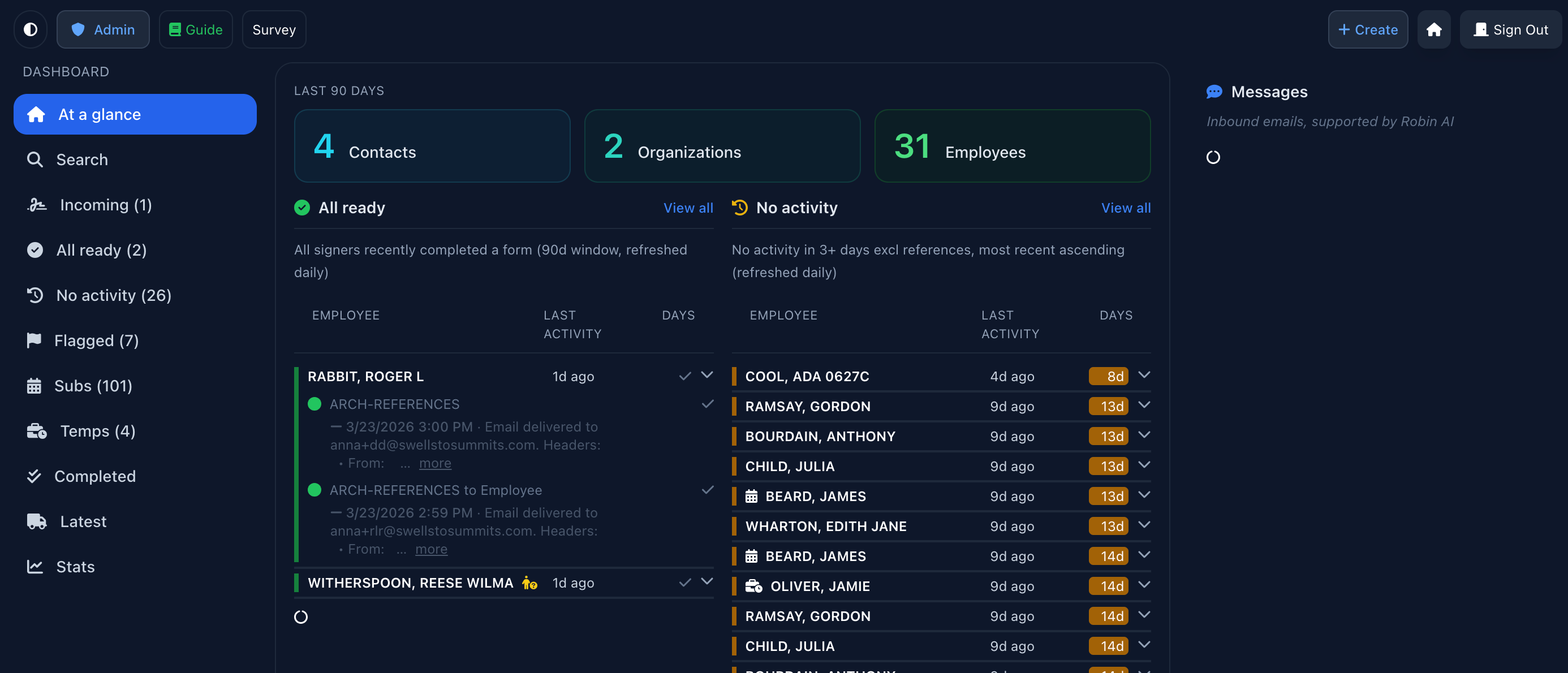This screenshot has width=1568, height=673.
Task: Click the home icon button beside Create
Action: (1433, 29)
